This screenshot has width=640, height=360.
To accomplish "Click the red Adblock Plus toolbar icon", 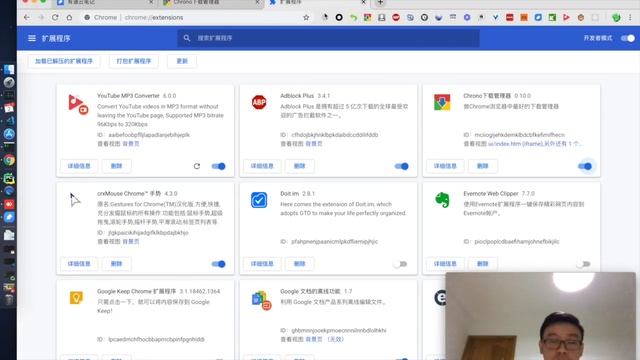I will pos(396,18).
